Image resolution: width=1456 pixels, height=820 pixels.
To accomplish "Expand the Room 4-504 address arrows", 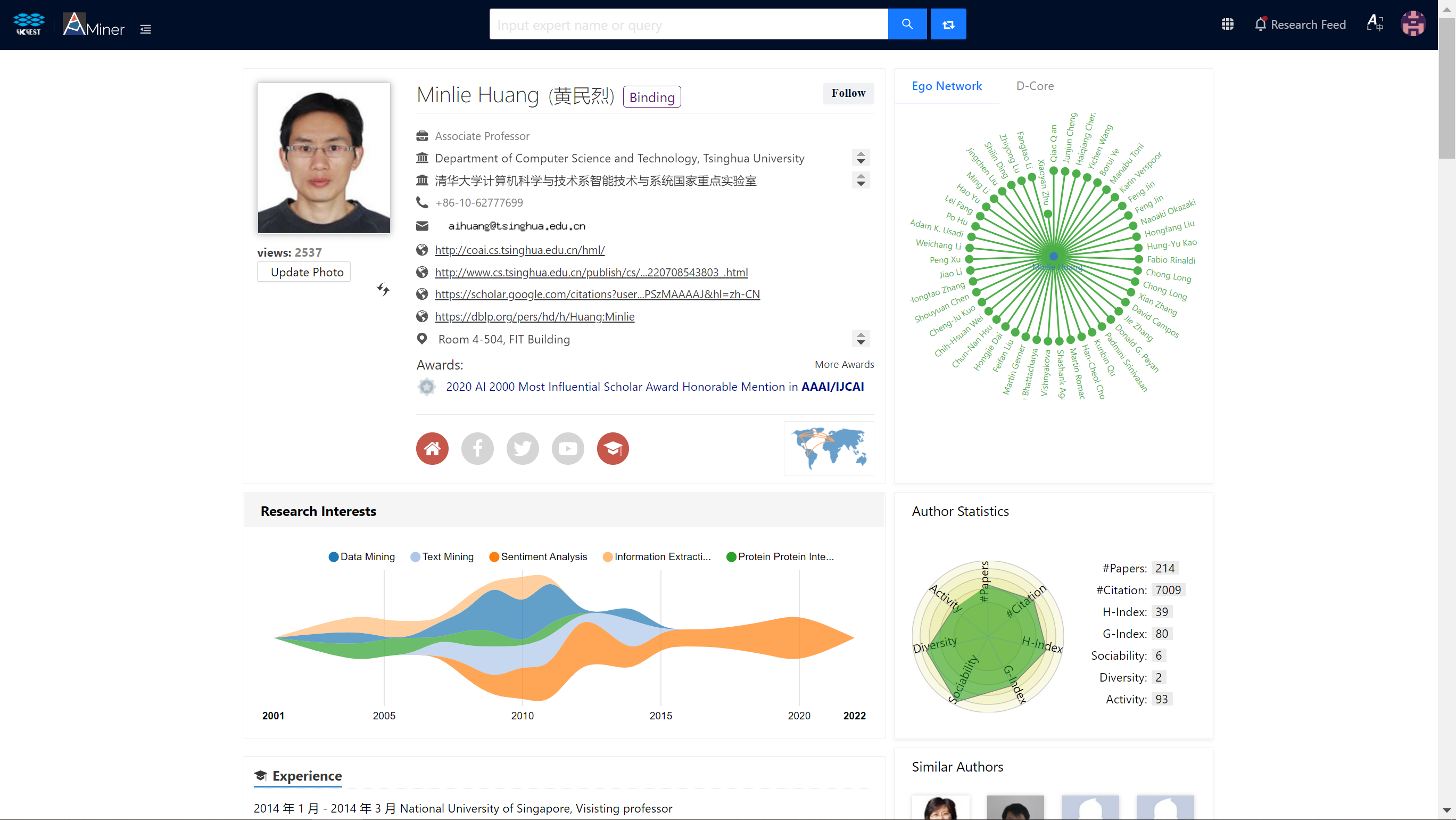I will 861,339.
